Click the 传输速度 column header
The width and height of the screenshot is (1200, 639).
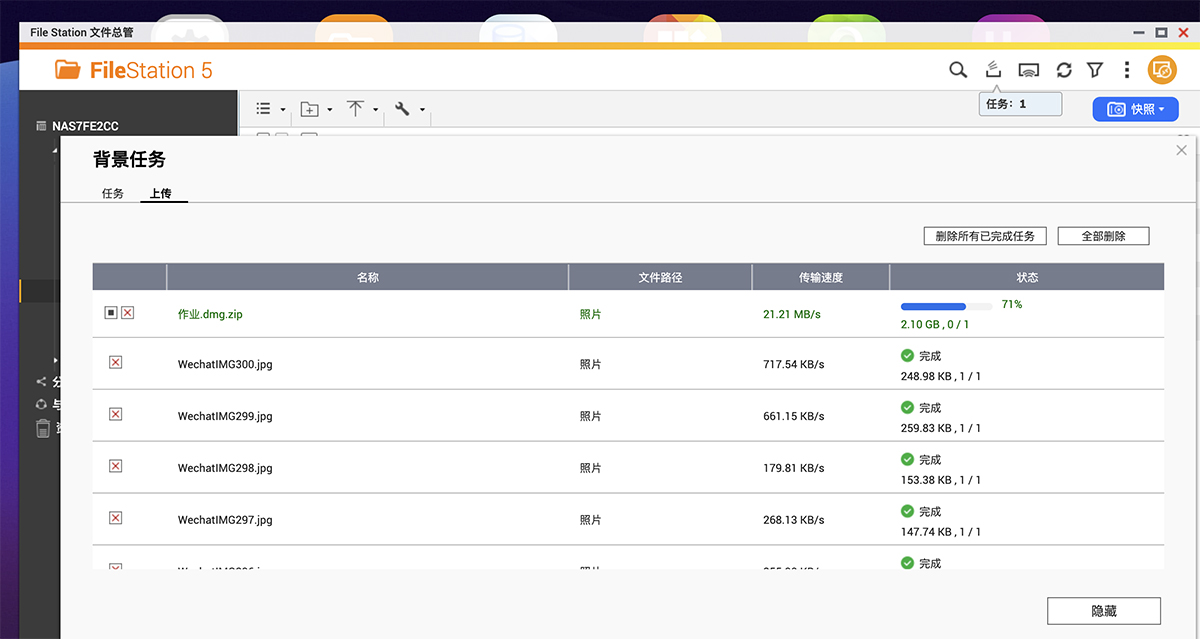(x=820, y=277)
